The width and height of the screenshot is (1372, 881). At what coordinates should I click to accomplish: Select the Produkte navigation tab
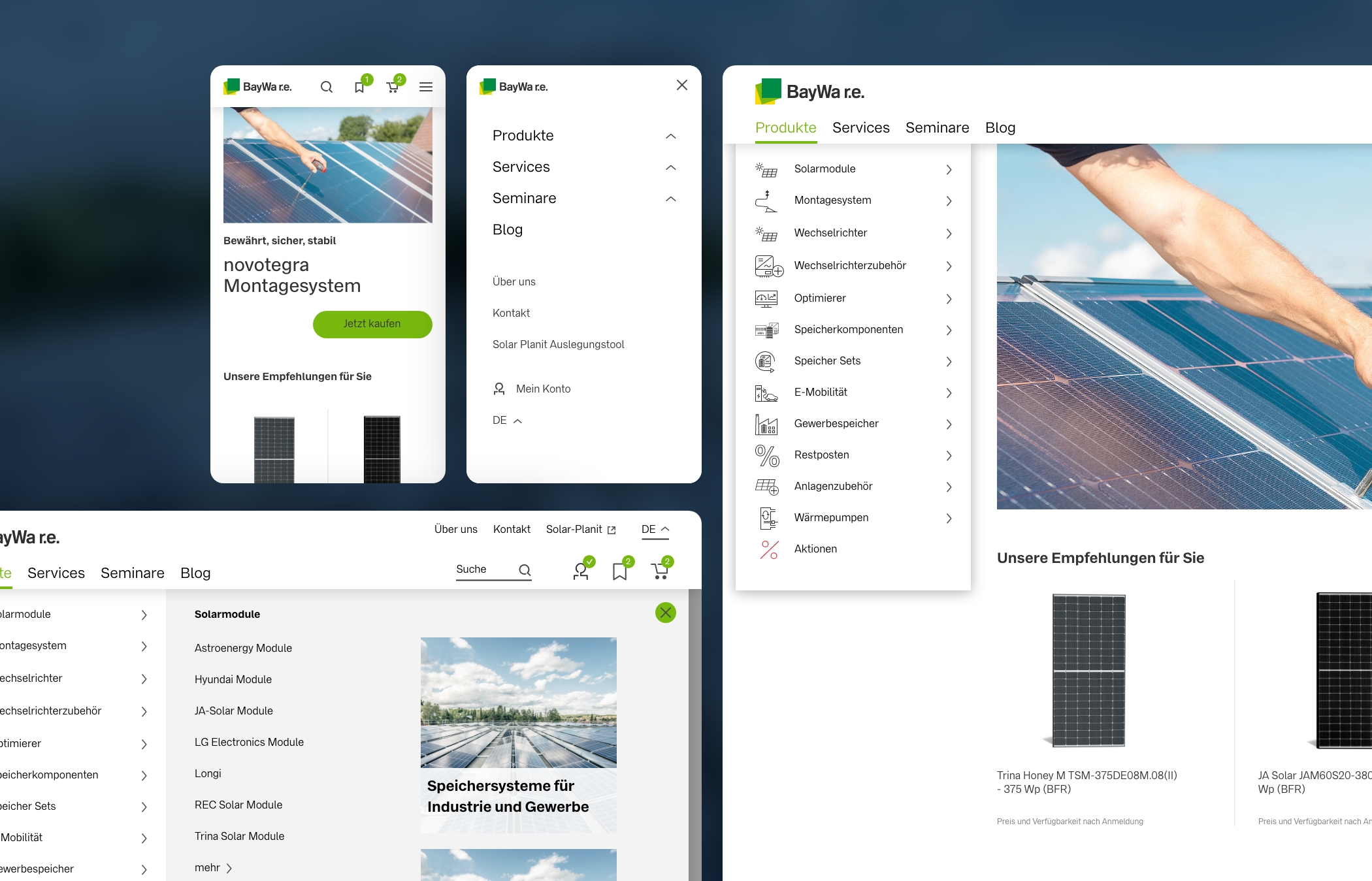786,127
